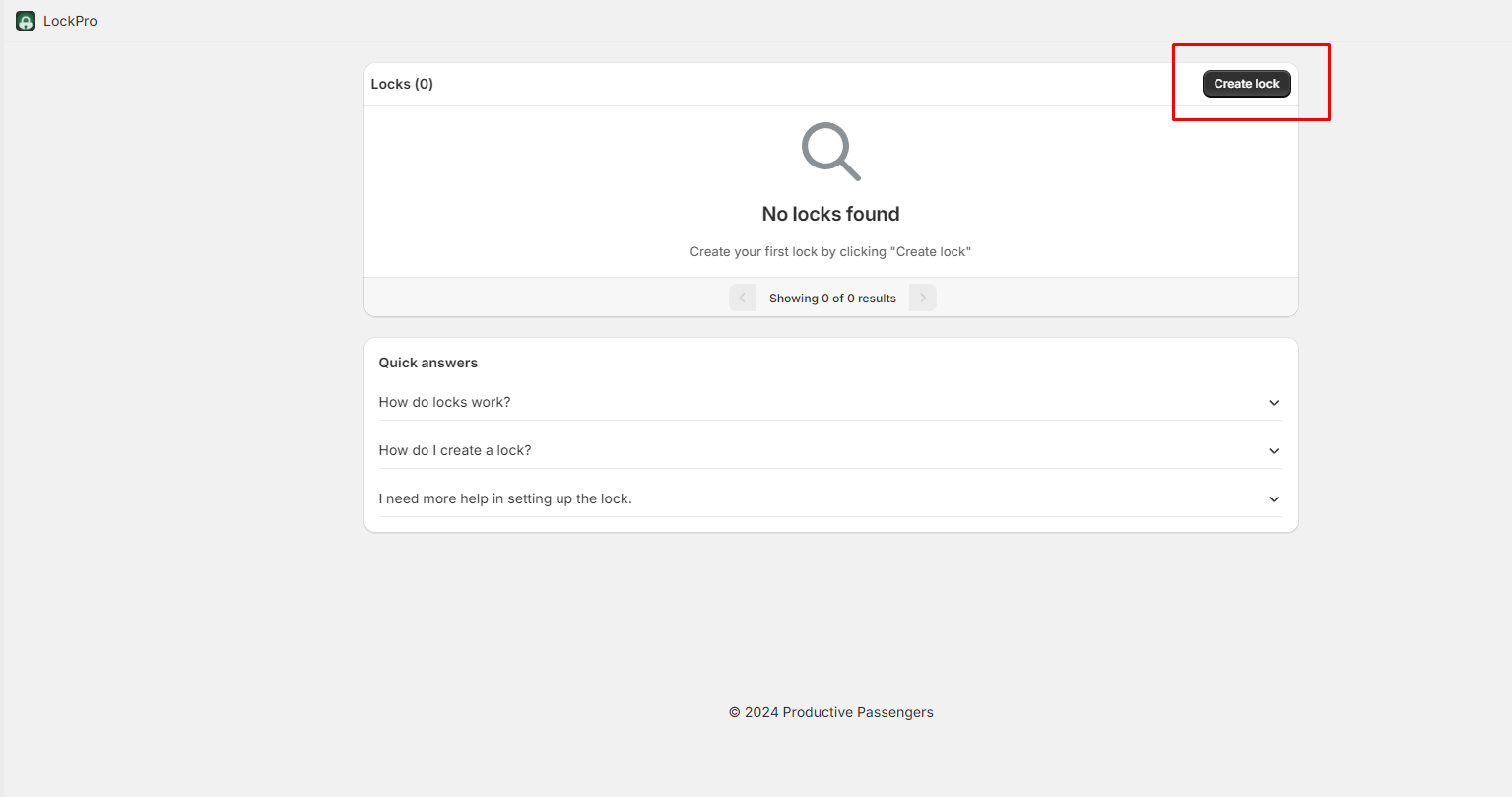The height and width of the screenshot is (797, 1512).
Task: Click the "Create your first lock" hint text
Action: point(830,252)
